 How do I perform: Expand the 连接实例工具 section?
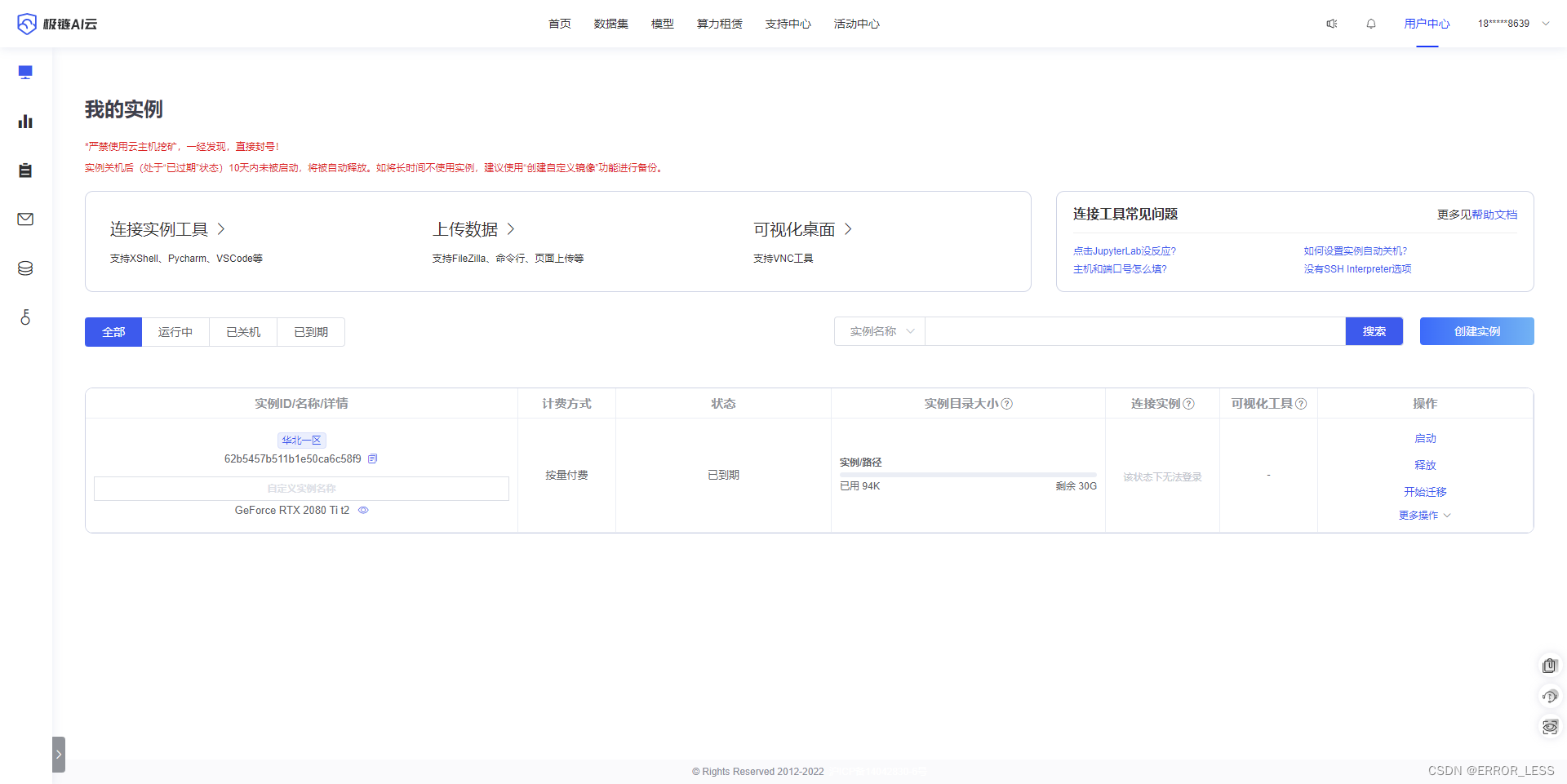tap(167, 229)
